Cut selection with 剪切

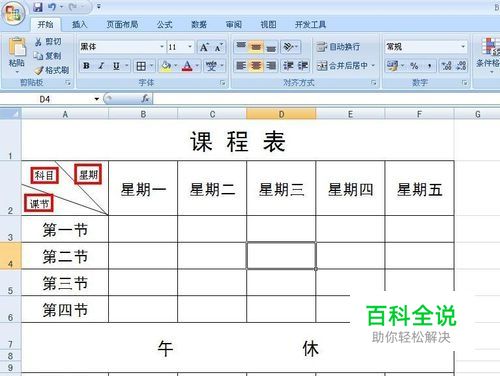pyautogui.click(x=48, y=42)
